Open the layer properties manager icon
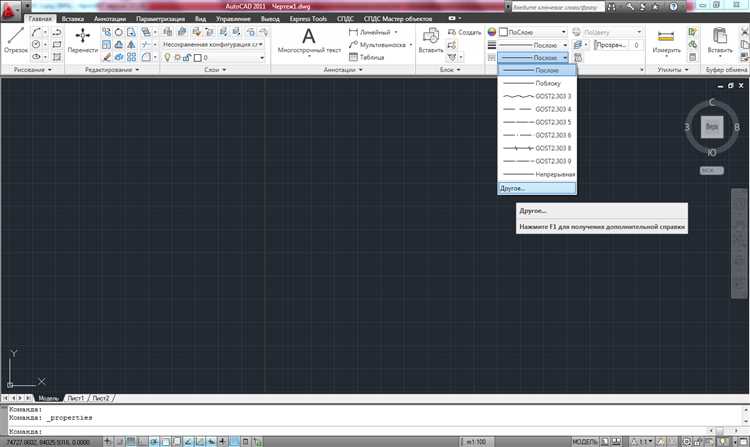The width and height of the screenshot is (750, 447). pyautogui.click(x=168, y=32)
